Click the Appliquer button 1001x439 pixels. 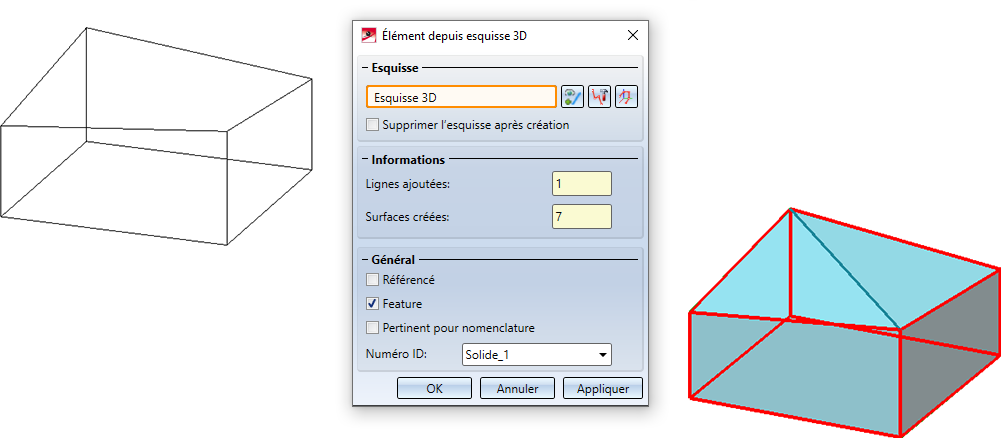coord(603,388)
